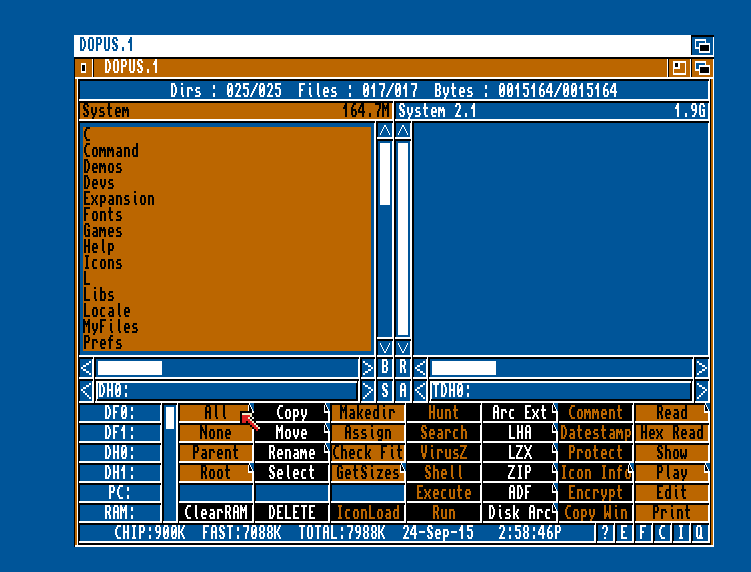Select DH0: in the drive list
The height and width of the screenshot is (572, 751).
click(120, 453)
